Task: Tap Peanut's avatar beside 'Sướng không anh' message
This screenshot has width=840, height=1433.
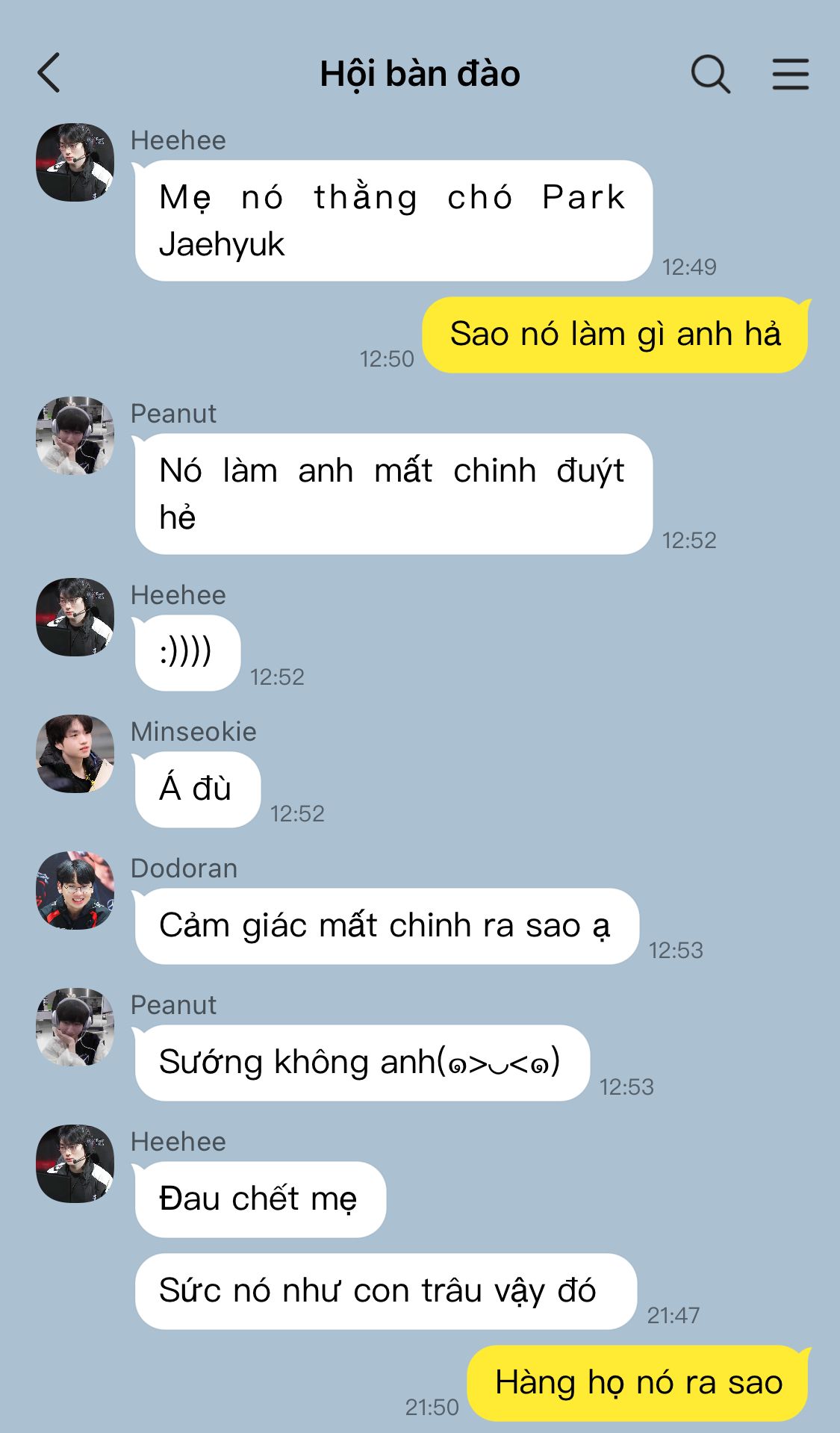Action: (75, 1027)
